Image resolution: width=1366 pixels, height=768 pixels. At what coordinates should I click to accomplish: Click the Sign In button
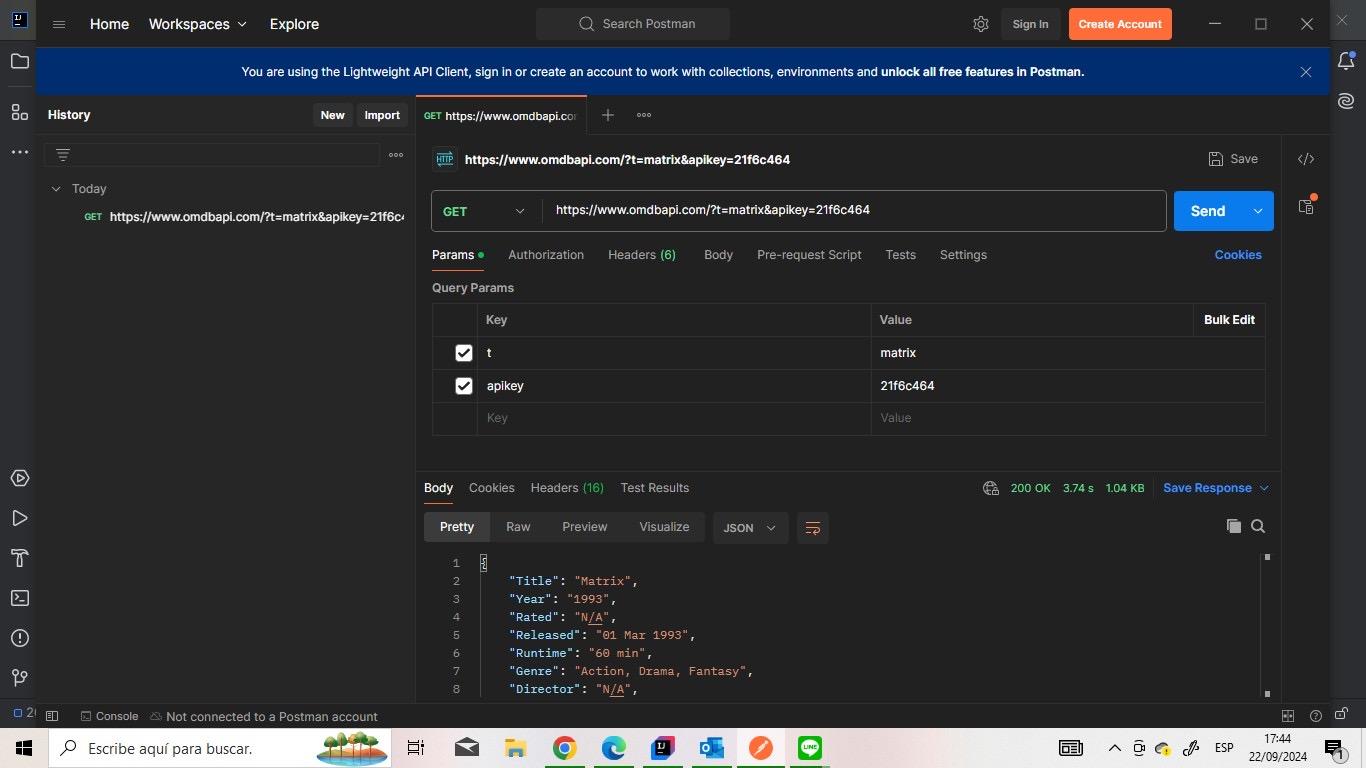click(1030, 24)
